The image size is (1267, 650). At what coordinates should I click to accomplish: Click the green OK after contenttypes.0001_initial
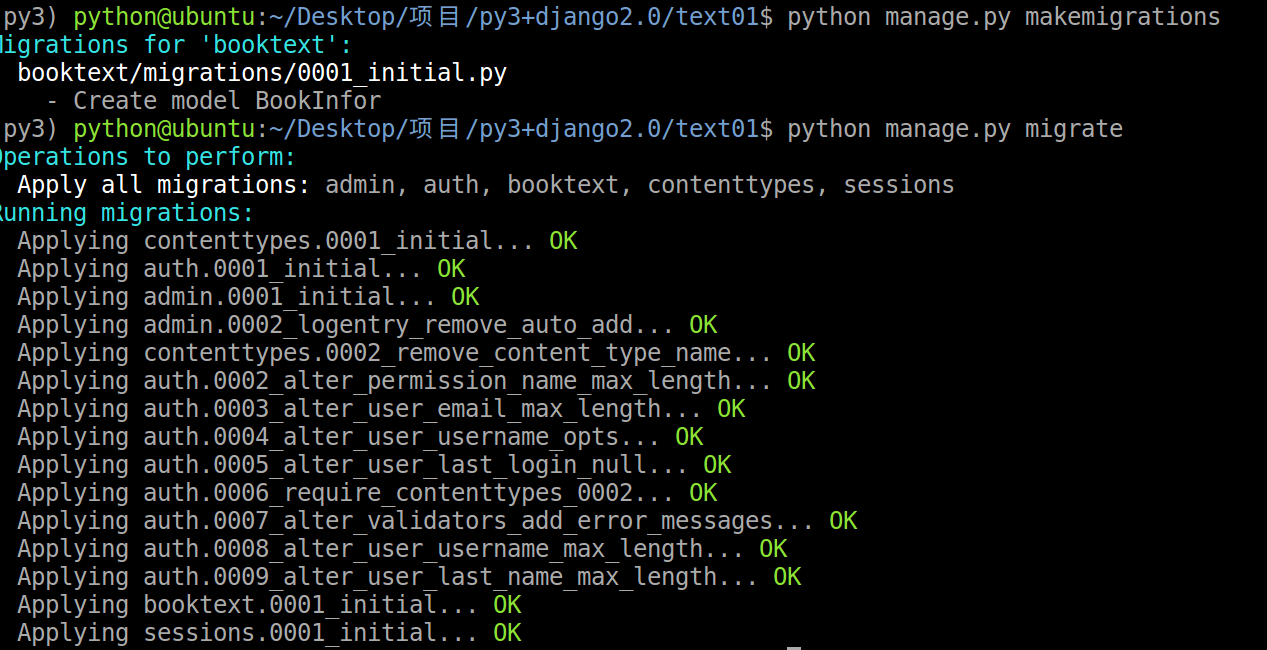tap(564, 241)
